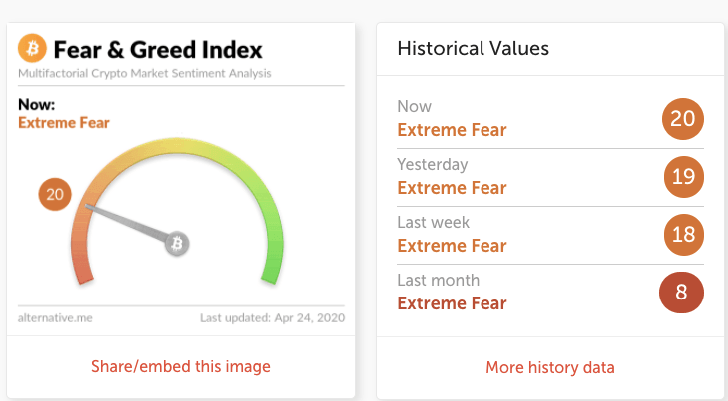Select the Yesterday Extreme Fear row label
Screen dimensions: 728x401
pyautogui.click(x=452, y=187)
